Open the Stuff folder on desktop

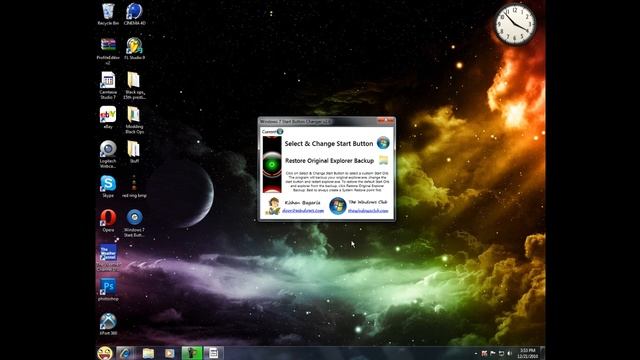pos(134,152)
